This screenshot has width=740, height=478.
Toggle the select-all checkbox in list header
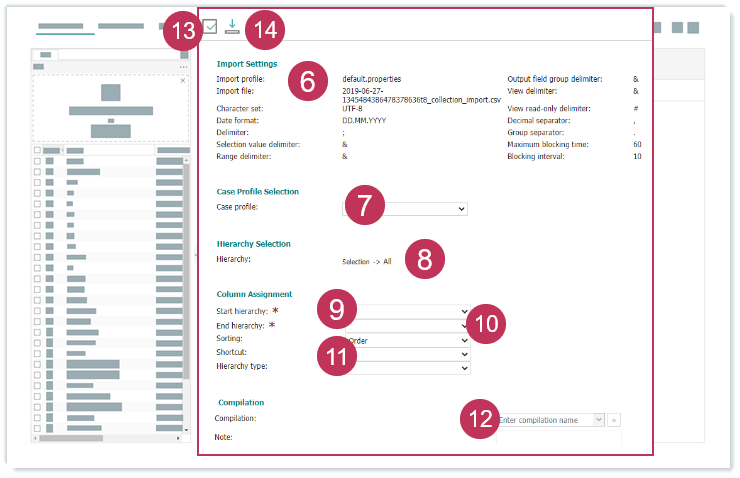tap(38, 150)
